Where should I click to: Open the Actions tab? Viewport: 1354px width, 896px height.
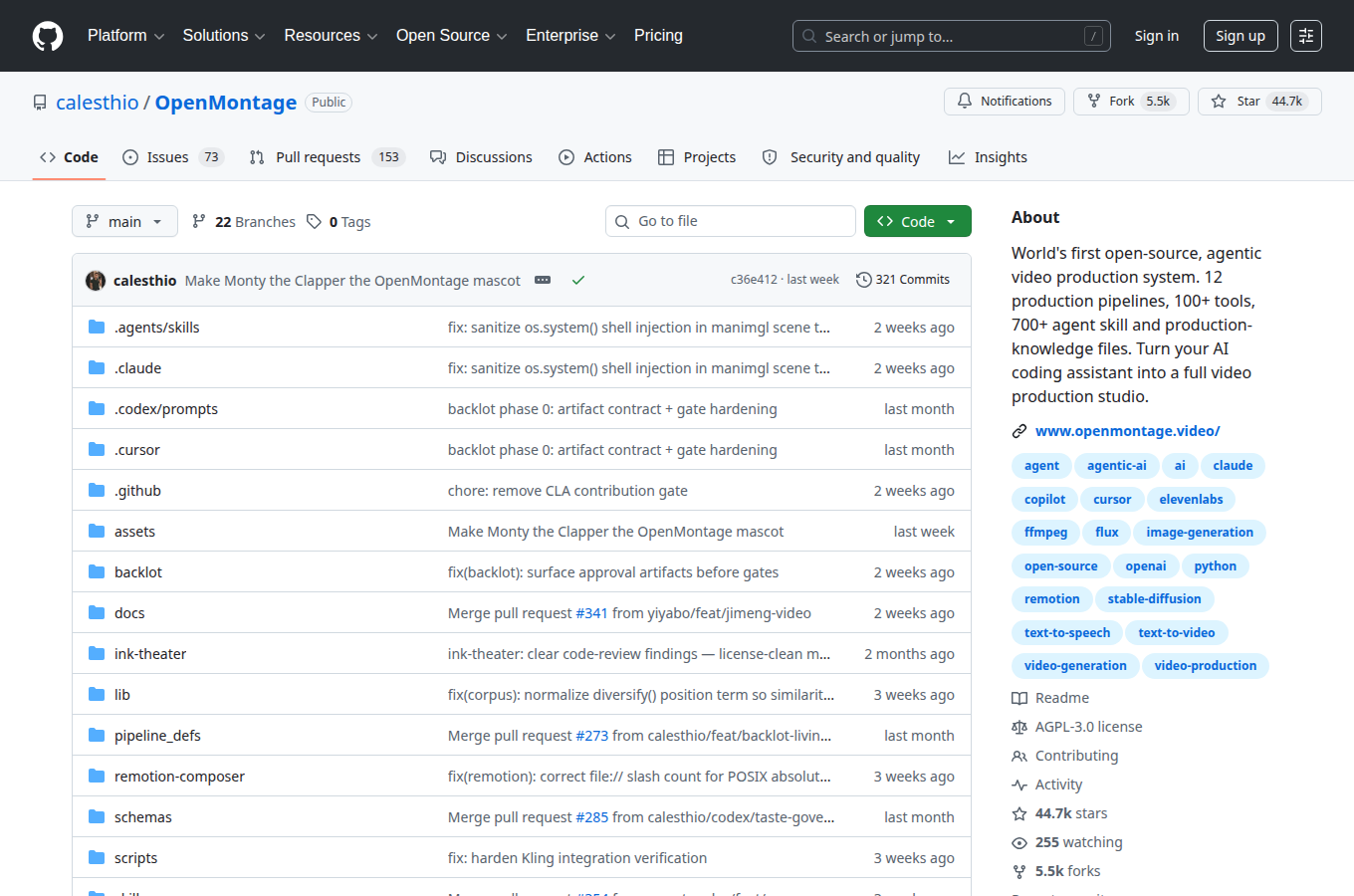(595, 157)
